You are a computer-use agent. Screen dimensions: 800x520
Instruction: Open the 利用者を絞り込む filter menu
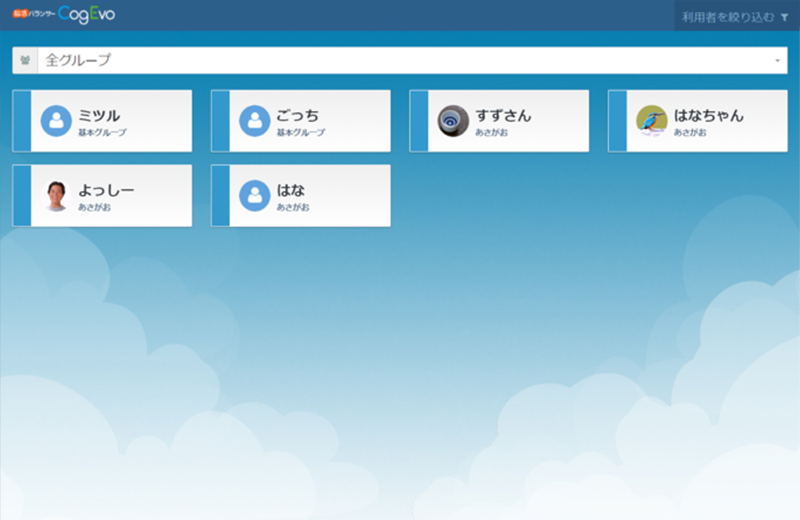coord(729,17)
